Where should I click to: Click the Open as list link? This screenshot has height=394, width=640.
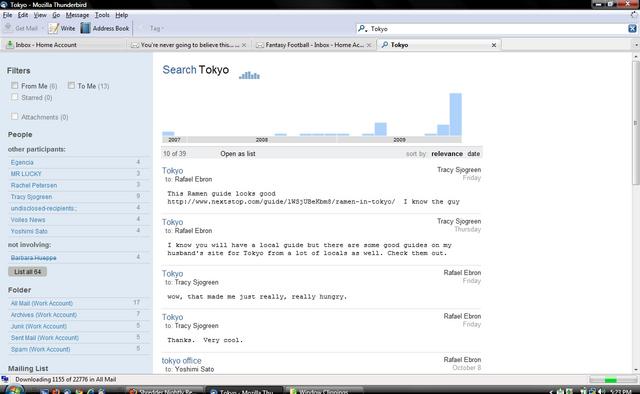click(238, 154)
